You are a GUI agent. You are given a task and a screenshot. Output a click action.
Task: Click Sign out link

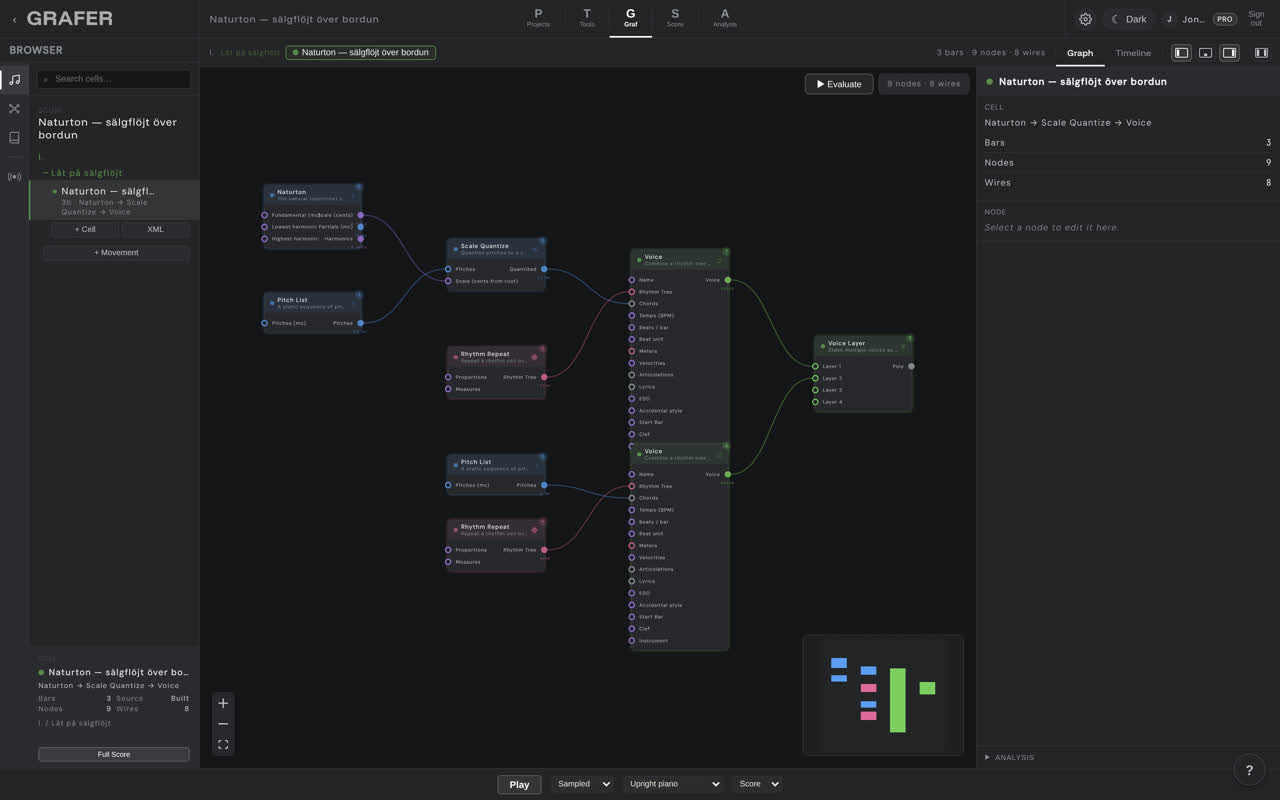(x=1256, y=19)
